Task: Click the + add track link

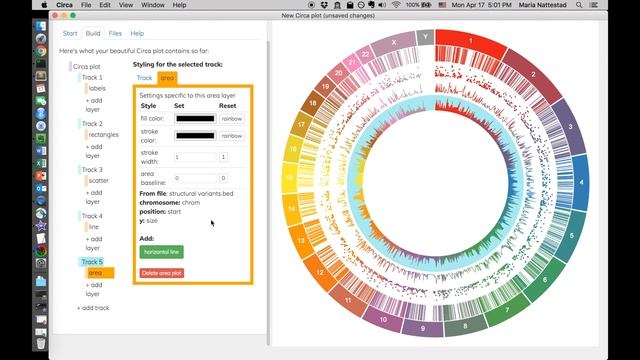Action: (93, 308)
